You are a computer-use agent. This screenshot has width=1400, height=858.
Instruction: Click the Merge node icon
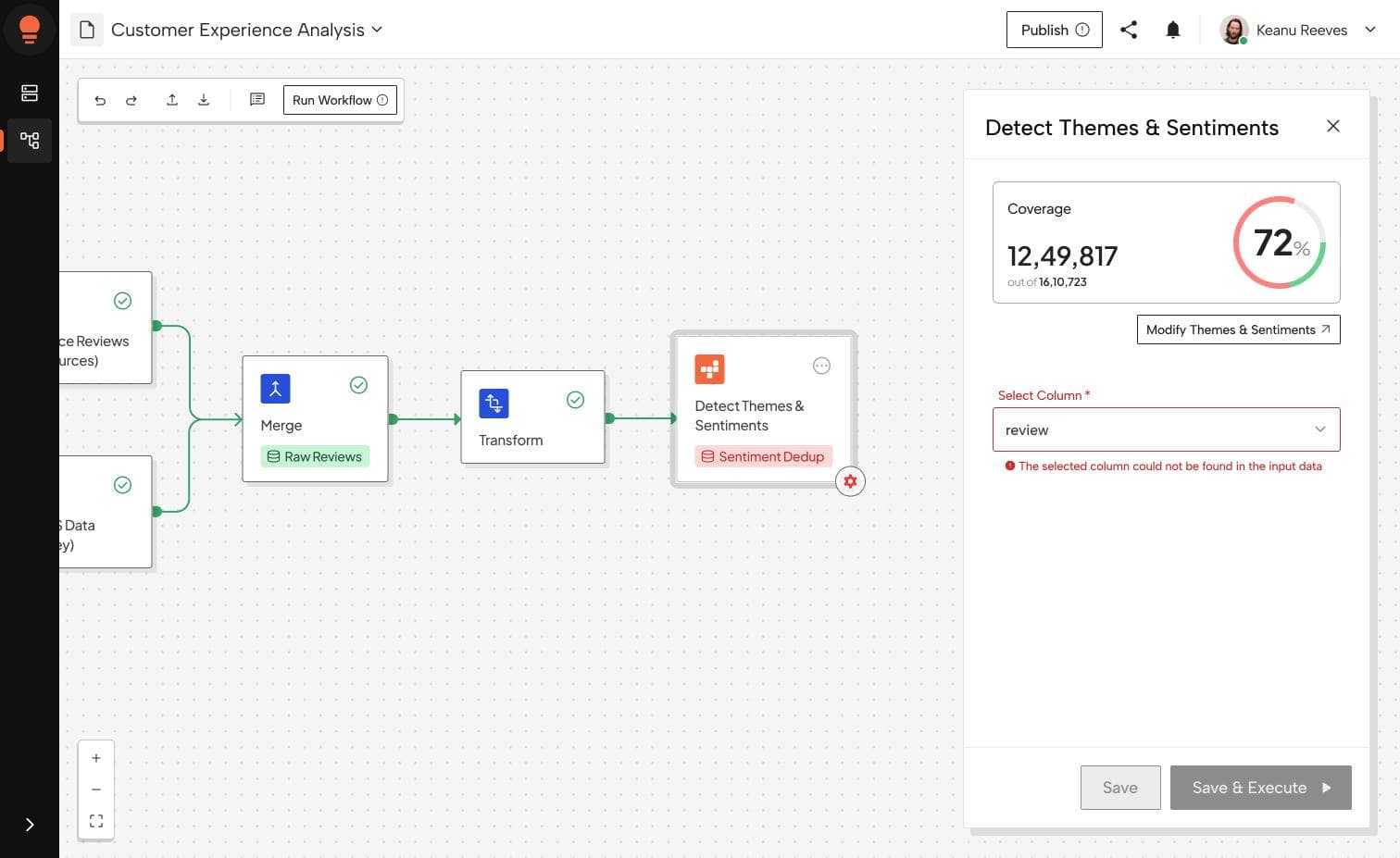click(275, 389)
